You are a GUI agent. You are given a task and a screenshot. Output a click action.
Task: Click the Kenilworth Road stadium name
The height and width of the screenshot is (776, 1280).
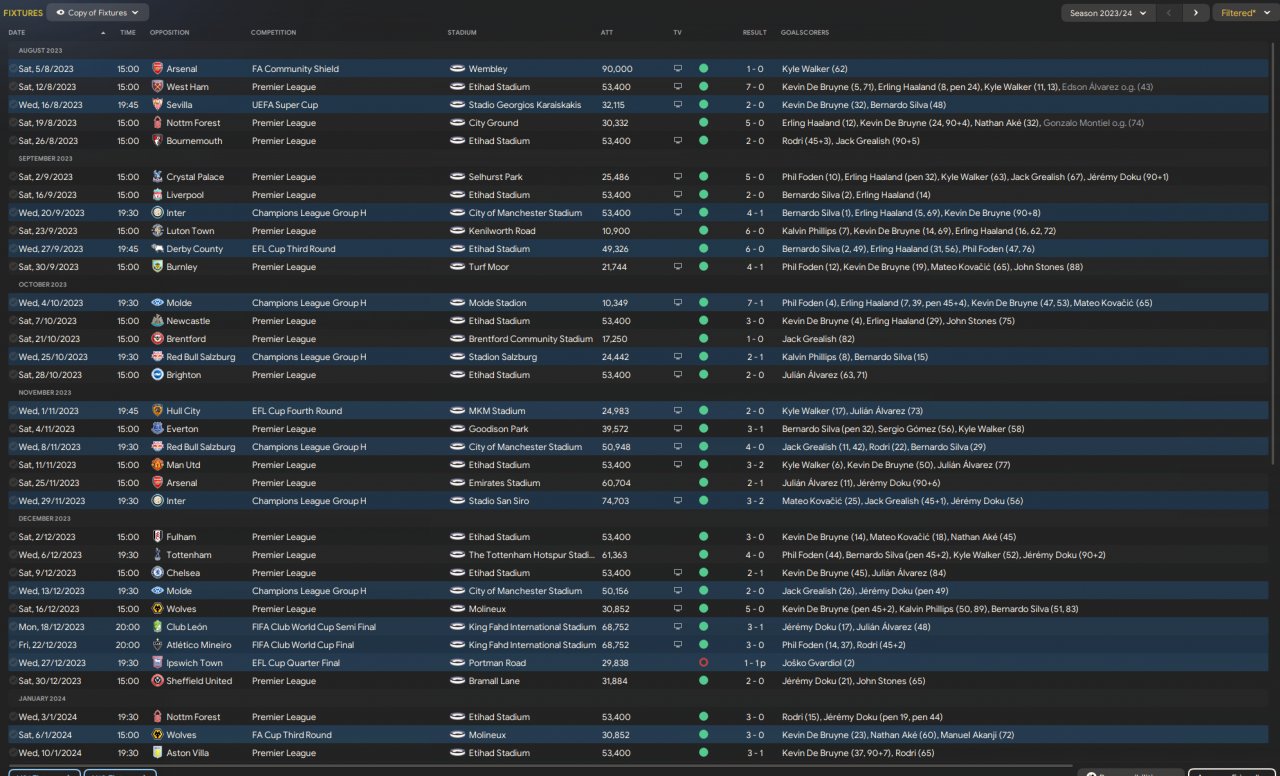(502, 231)
